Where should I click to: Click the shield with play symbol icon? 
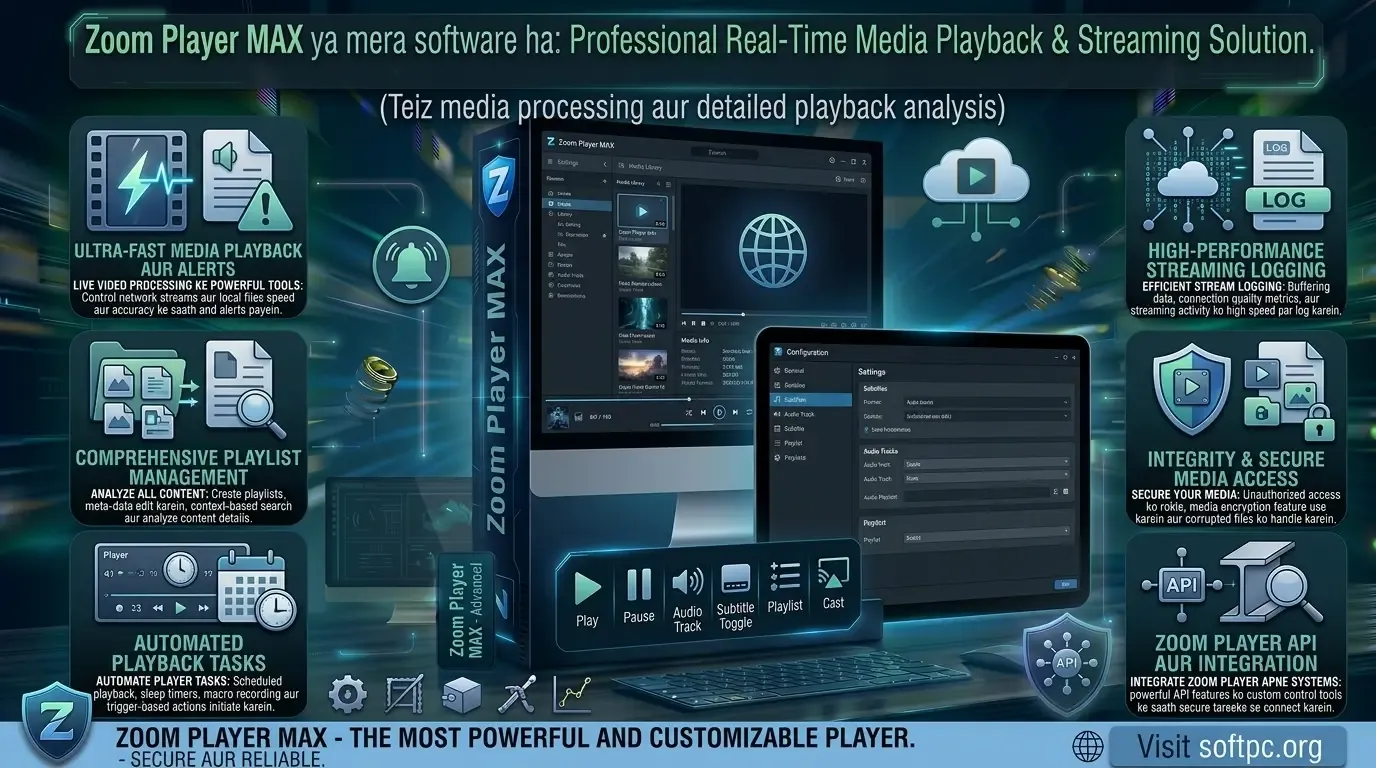tap(1191, 391)
